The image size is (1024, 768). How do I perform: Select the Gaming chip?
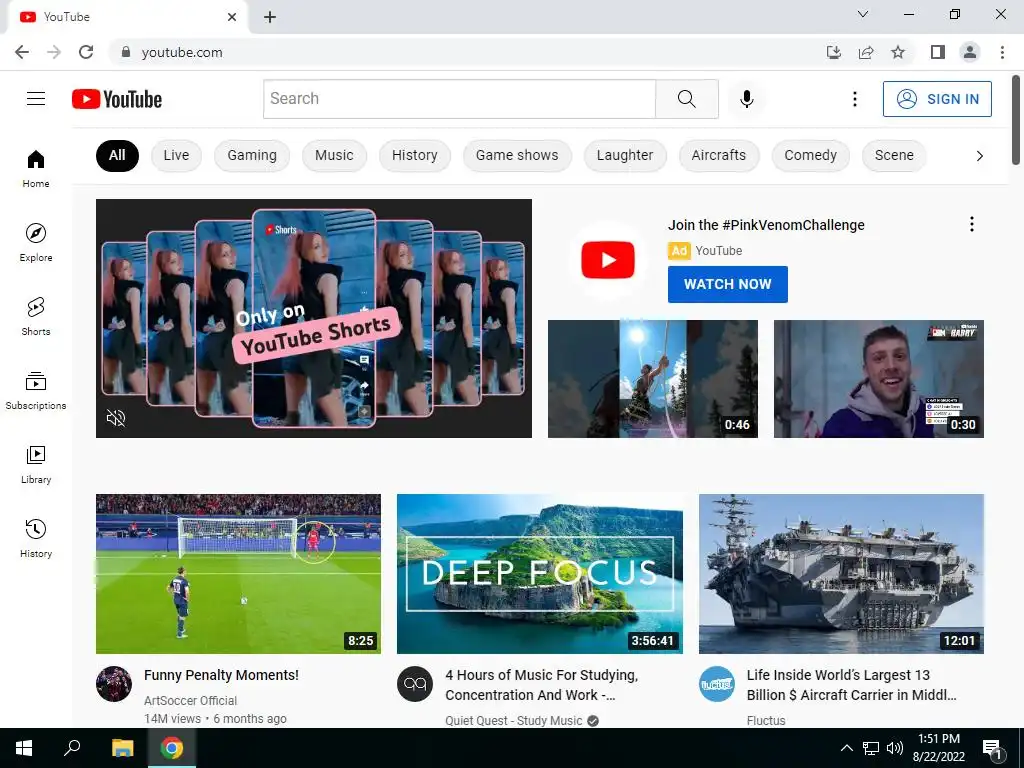252,155
